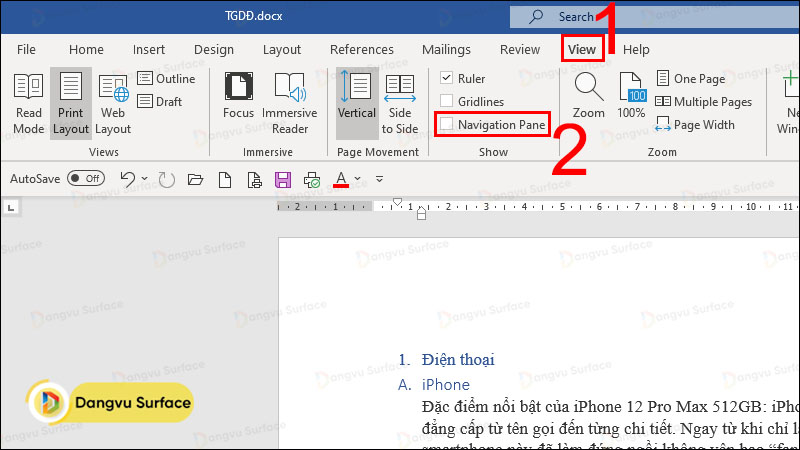This screenshot has height=450, width=800.
Task: Click Quick Print icon
Action: [312, 179]
